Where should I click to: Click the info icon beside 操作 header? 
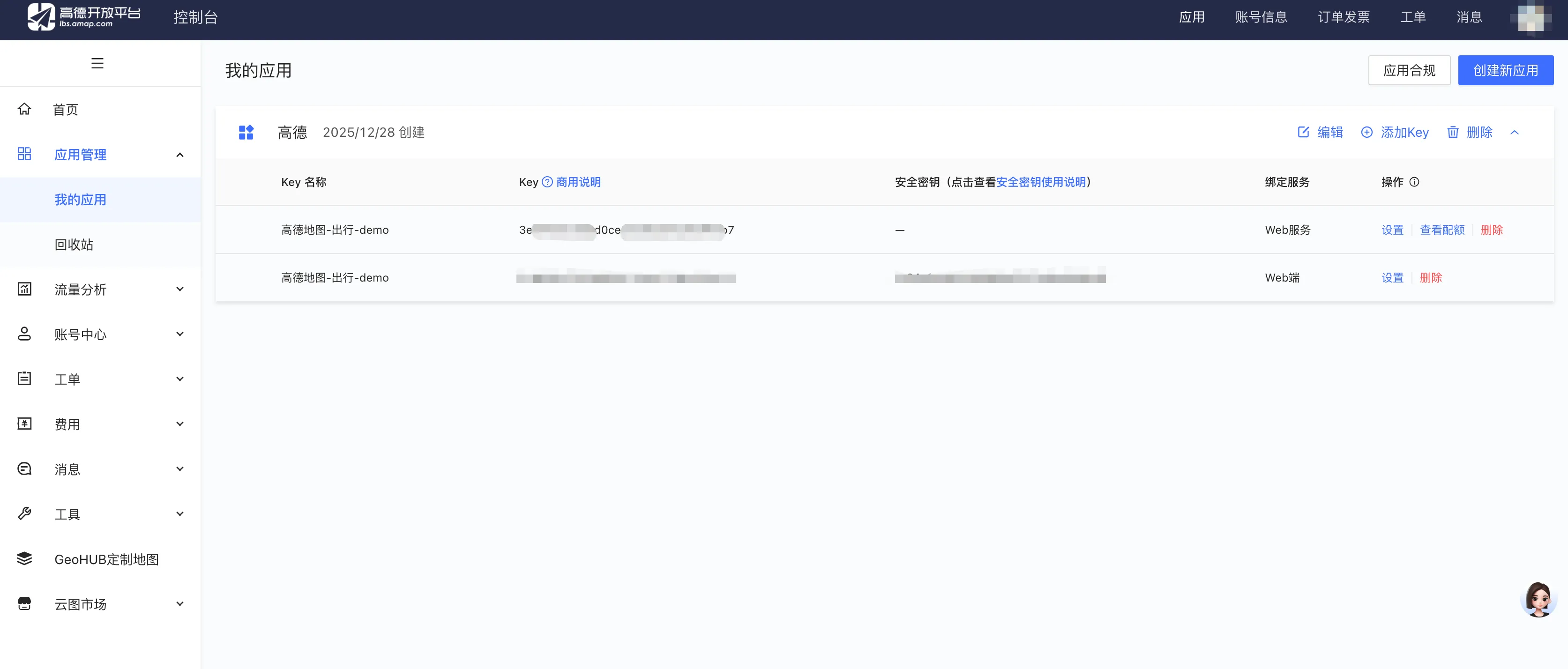[x=1414, y=182]
